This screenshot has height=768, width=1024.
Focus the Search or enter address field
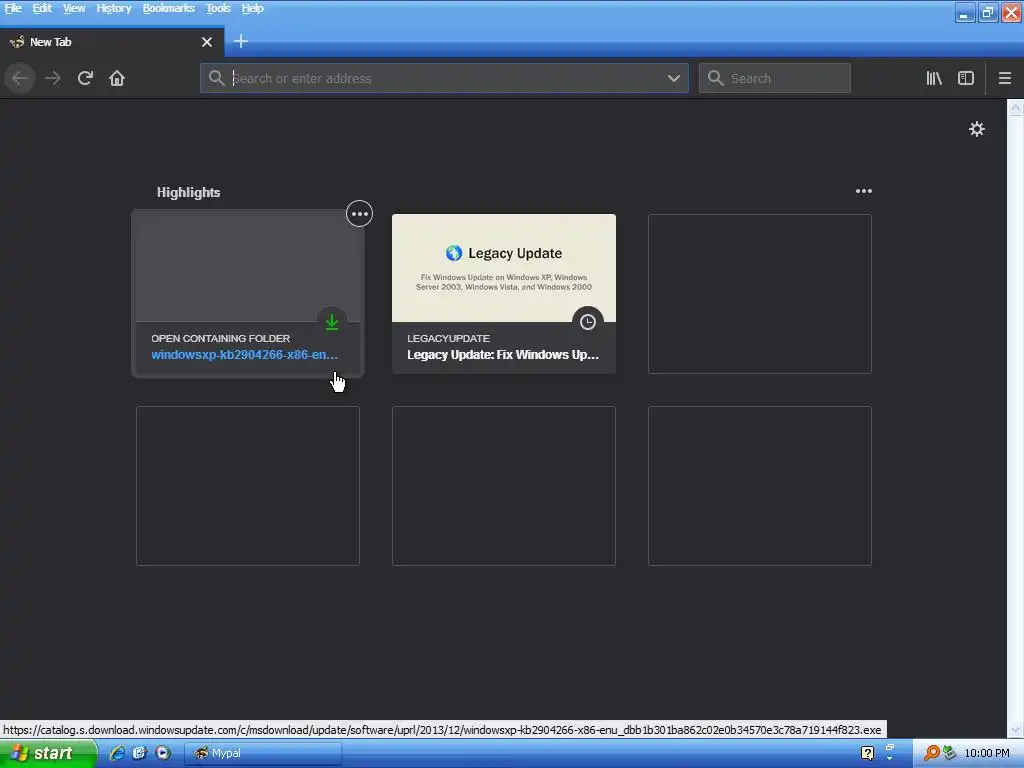coord(444,78)
